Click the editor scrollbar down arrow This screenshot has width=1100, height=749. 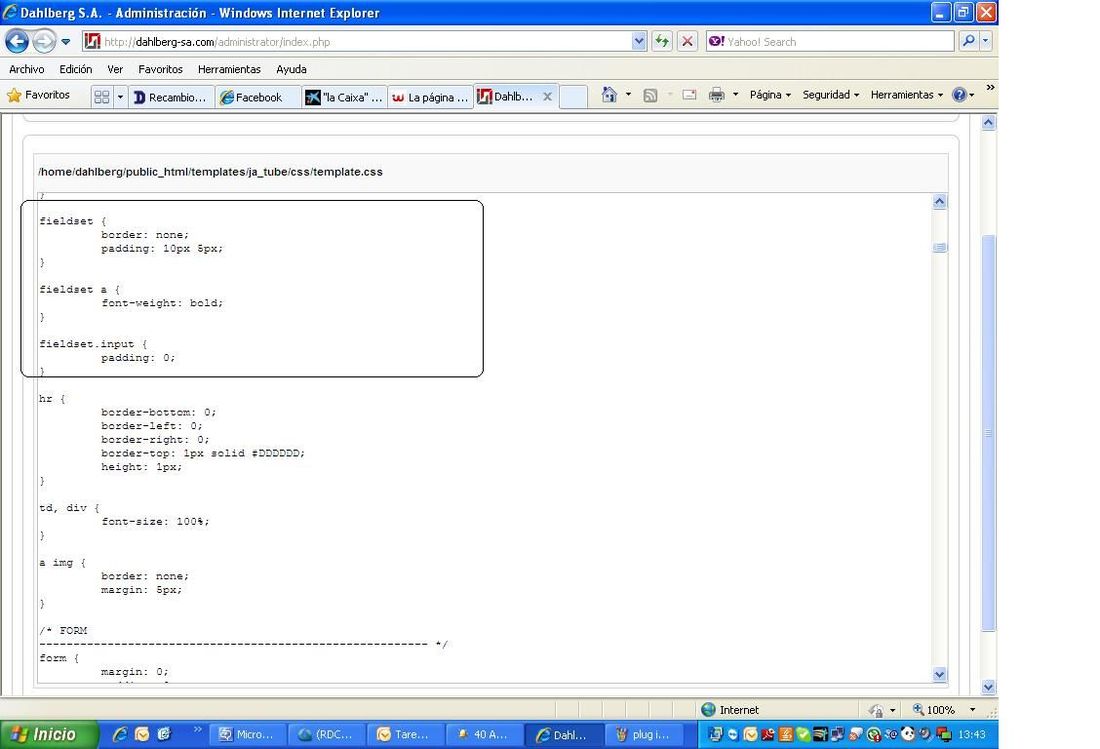[x=939, y=674]
